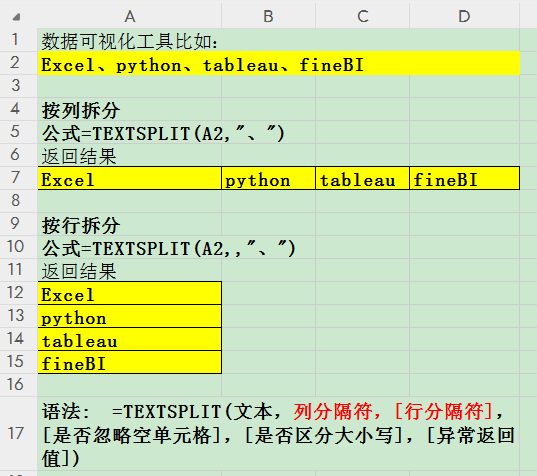Select column A header
Screen dimensions: 537x476
click(x=129, y=16)
